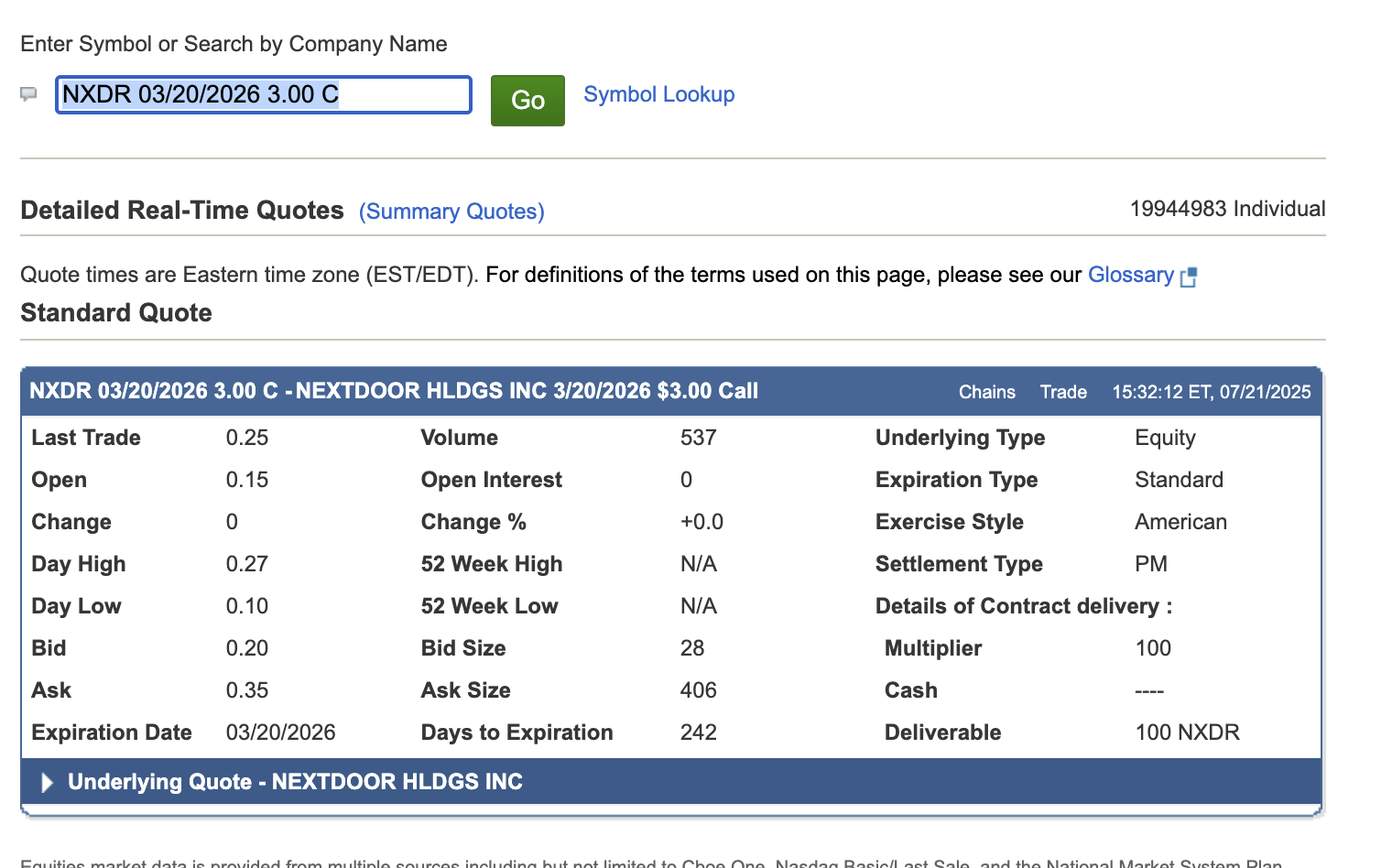Image resolution: width=1392 pixels, height=868 pixels.
Task: Click the Details of Contract delivery label
Action: click(x=1024, y=606)
